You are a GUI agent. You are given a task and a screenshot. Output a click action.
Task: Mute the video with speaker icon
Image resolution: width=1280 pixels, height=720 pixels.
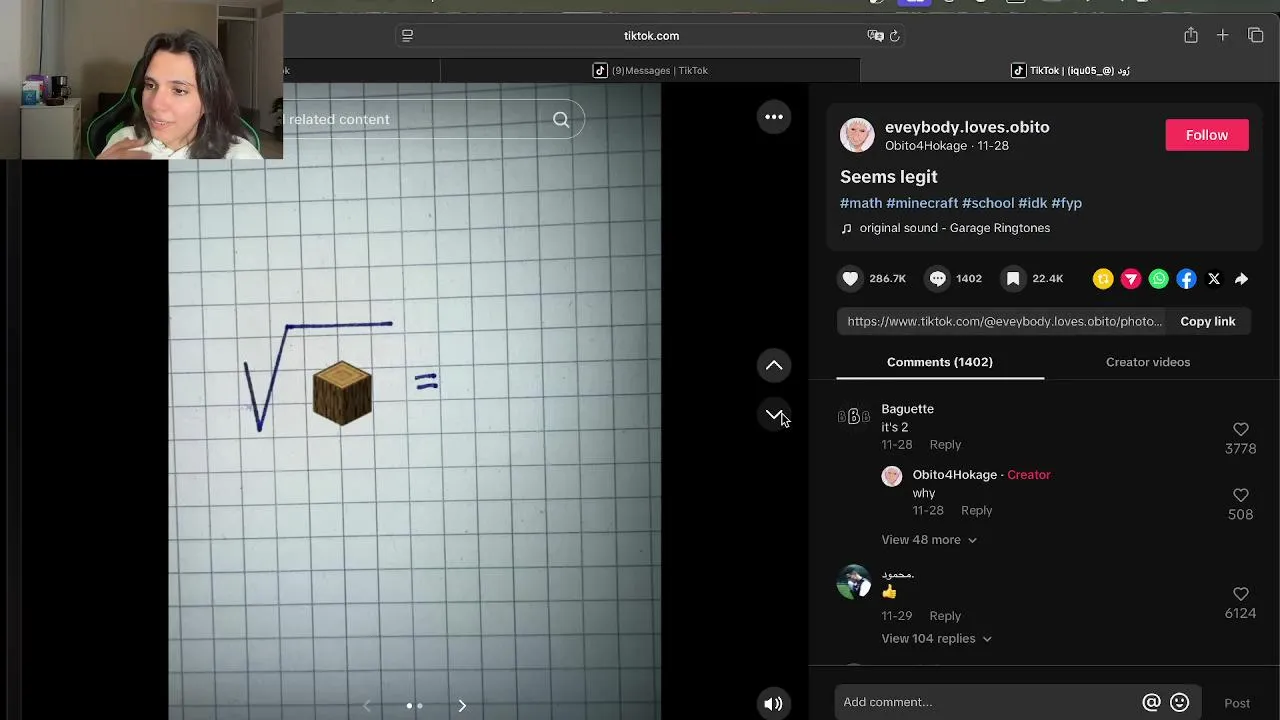773,704
